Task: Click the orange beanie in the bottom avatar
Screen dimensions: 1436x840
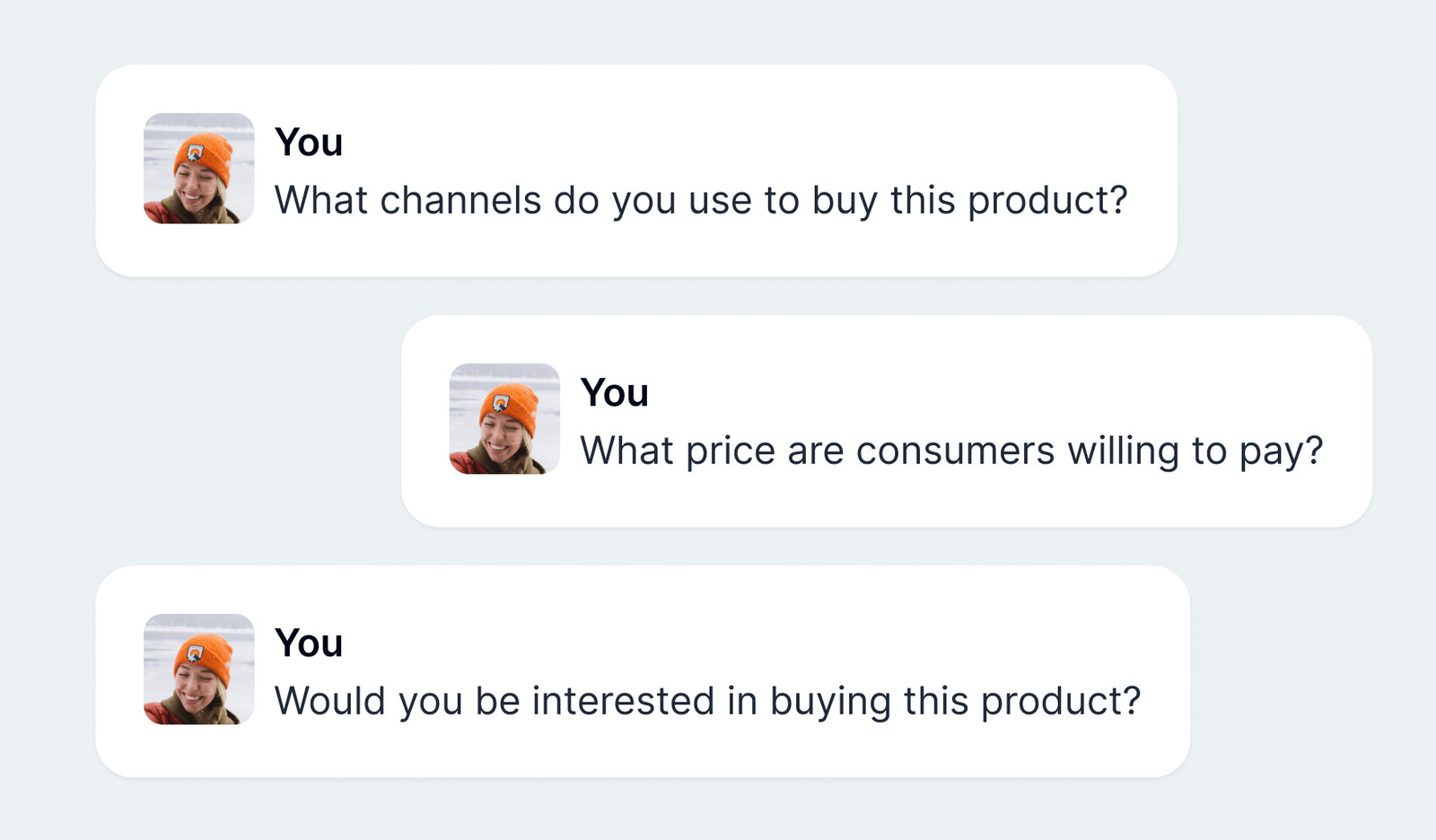Action: coord(206,656)
